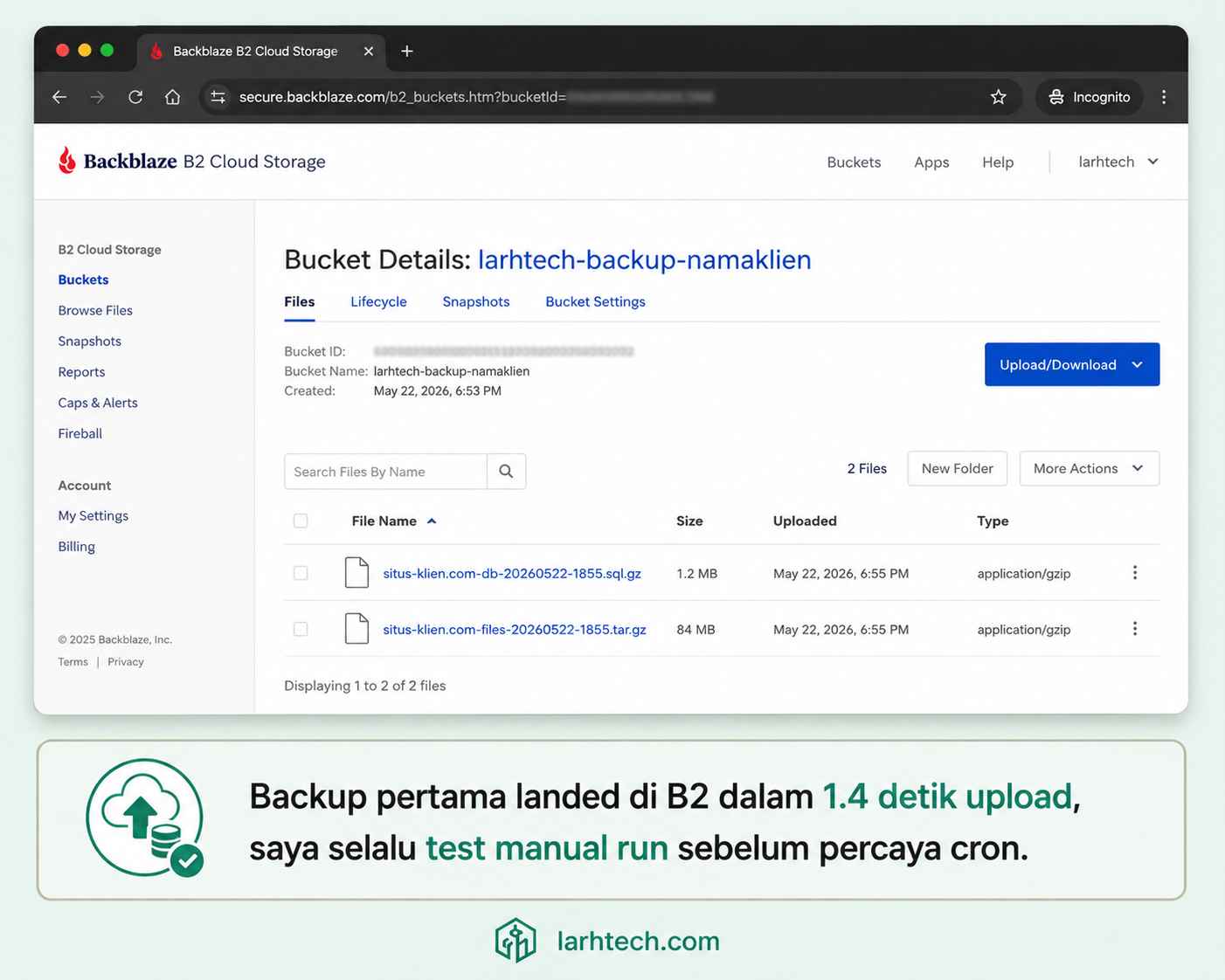Select checkbox for sql.gz backup file

[x=301, y=574]
